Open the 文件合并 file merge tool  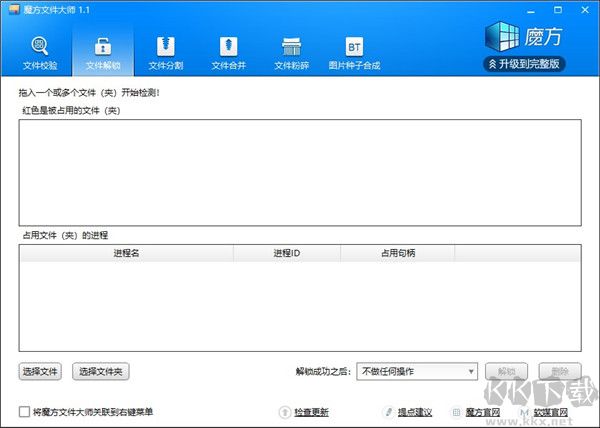tap(229, 52)
